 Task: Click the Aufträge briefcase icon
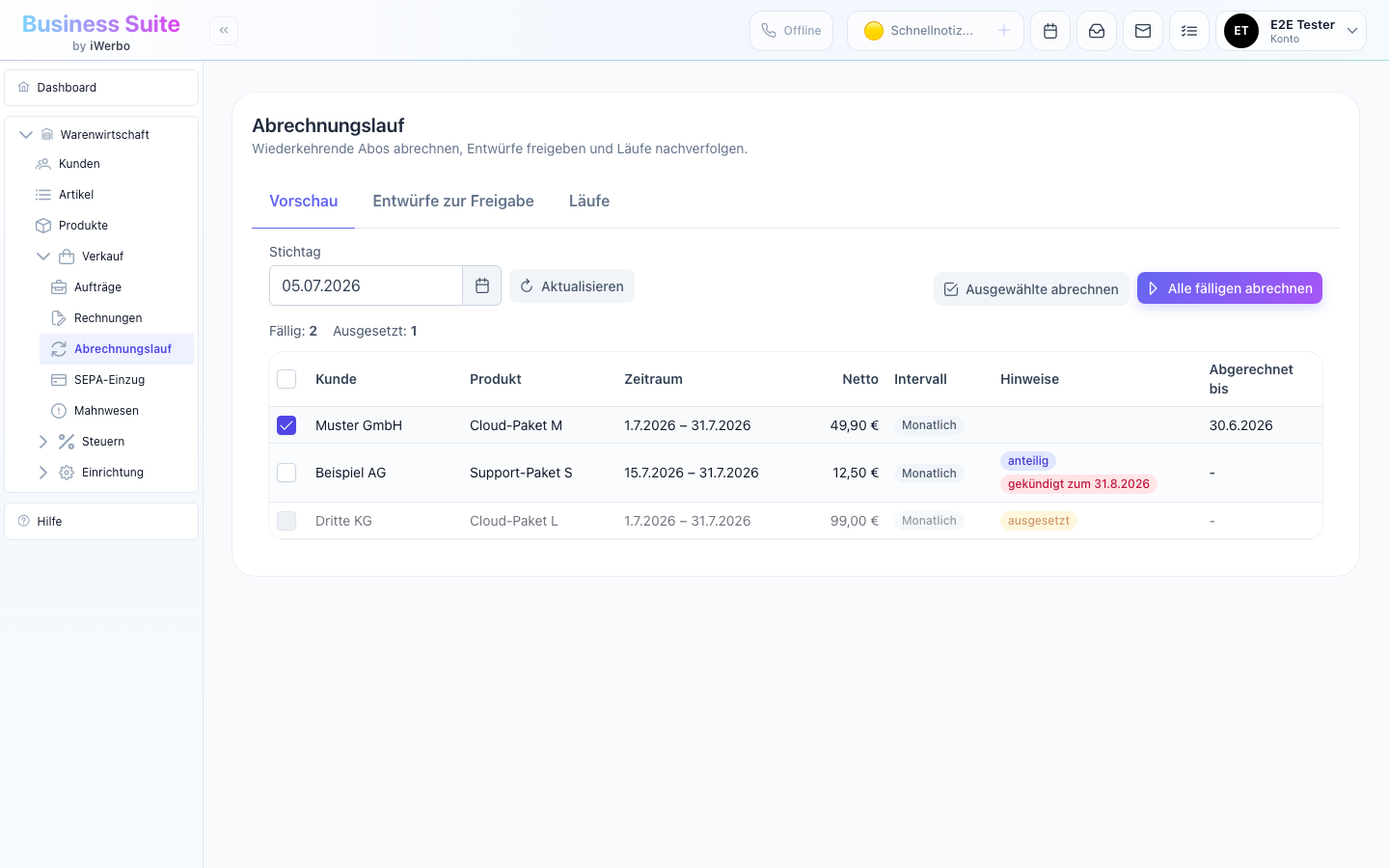(59, 287)
